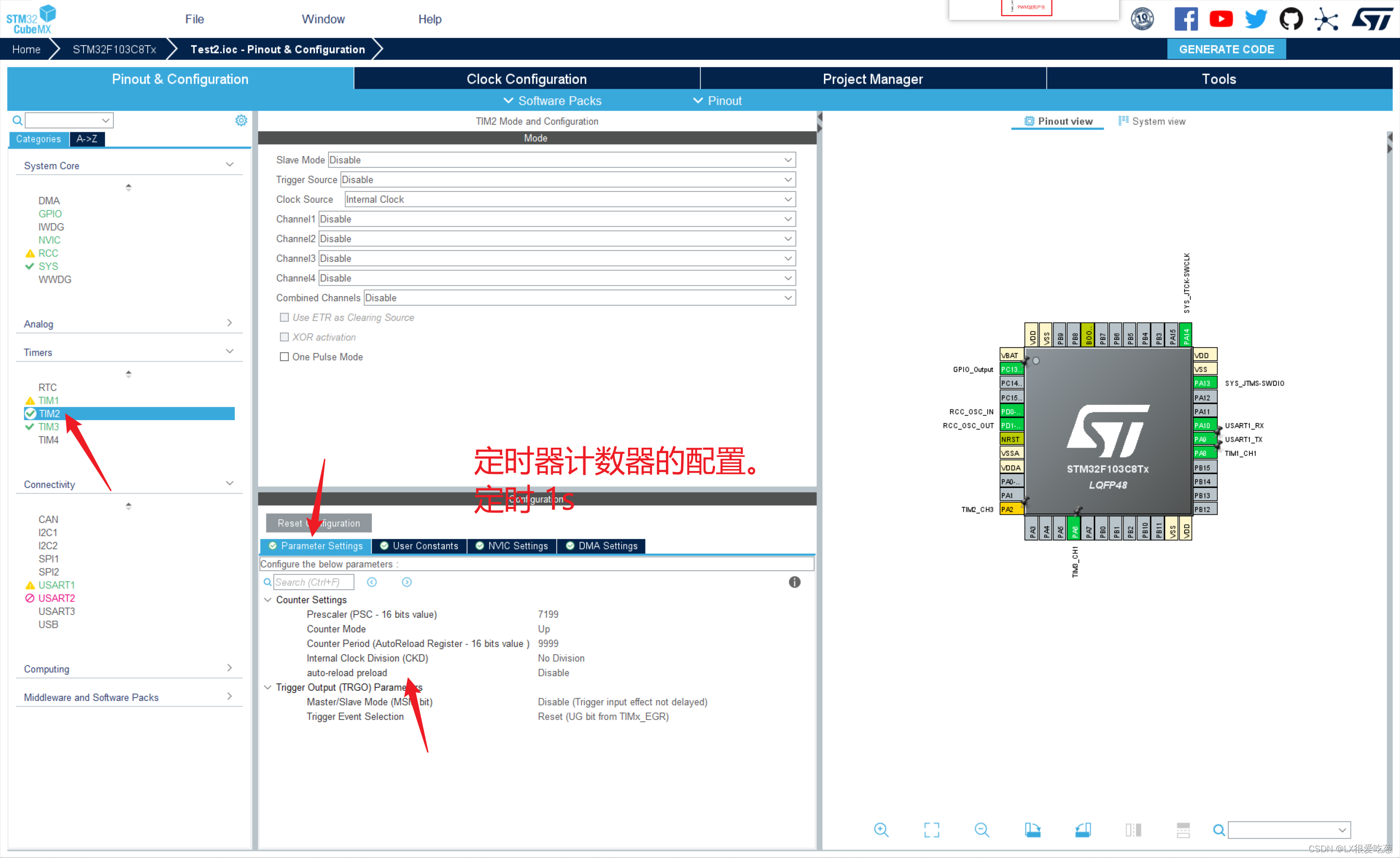Open the Clock Configuration tab
The image size is (1400, 858).
point(527,79)
